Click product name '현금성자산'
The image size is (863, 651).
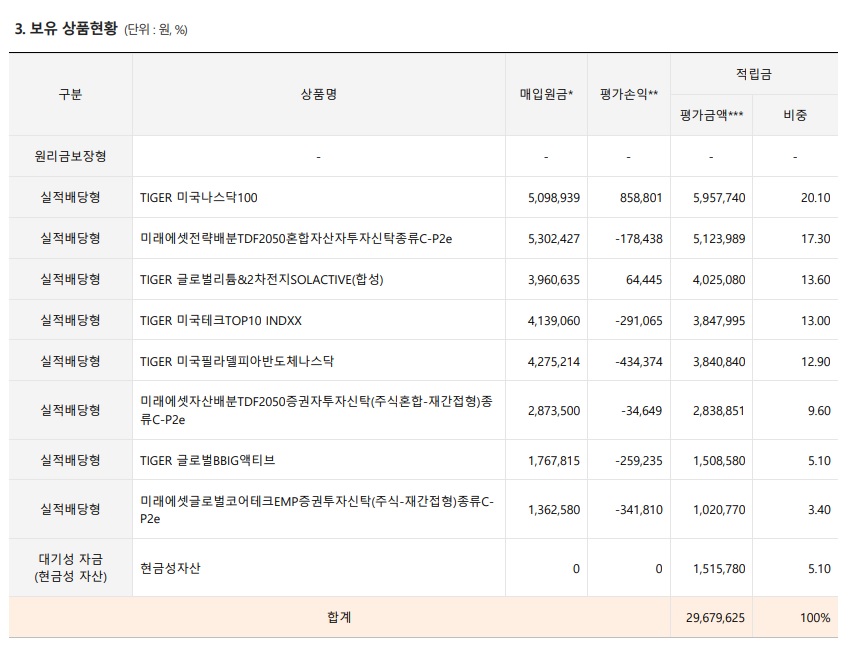tap(170, 568)
